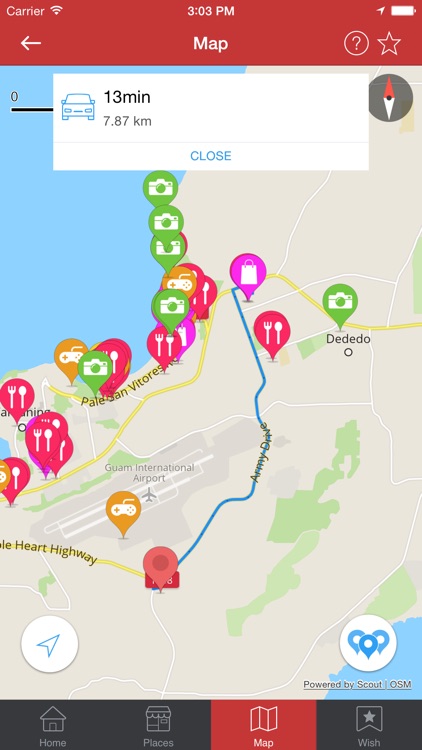Select the green camera pin near Dededo
The height and width of the screenshot is (750, 422).
click(x=340, y=306)
